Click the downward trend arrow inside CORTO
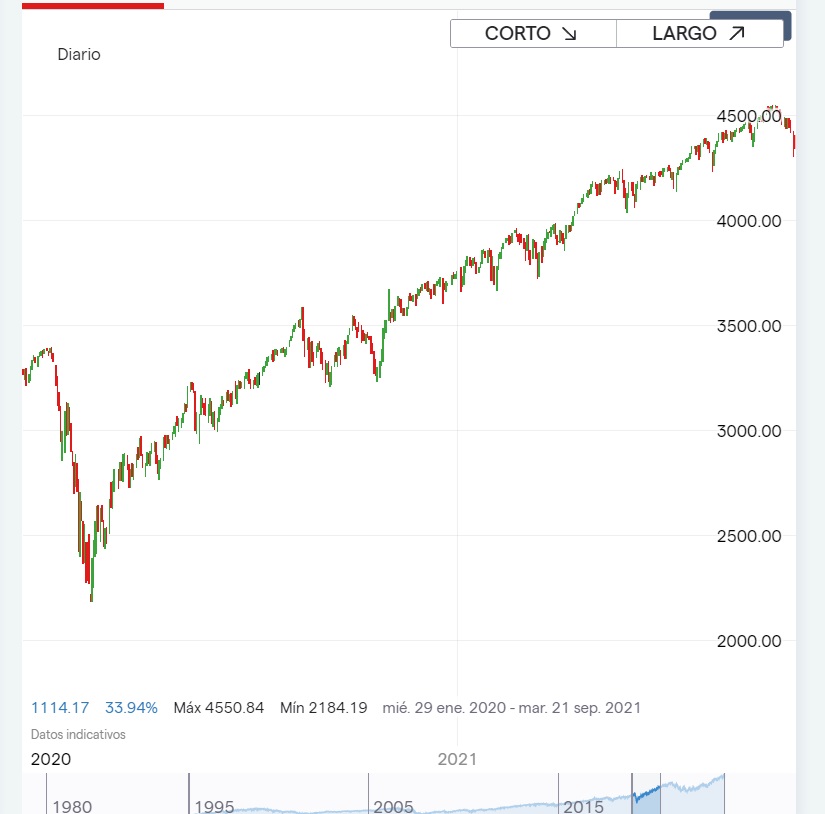825x814 pixels. point(571,33)
